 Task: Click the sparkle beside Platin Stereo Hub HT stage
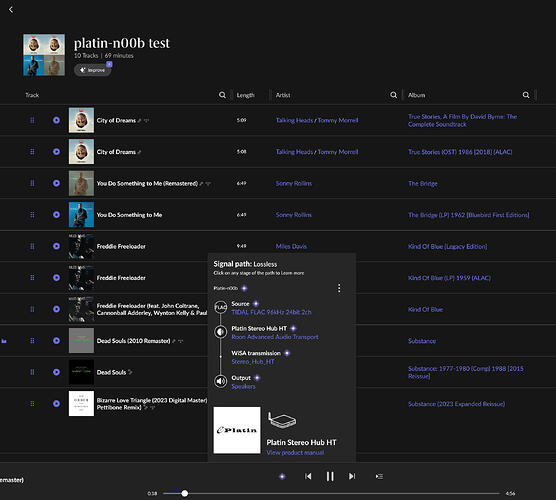coord(293,328)
